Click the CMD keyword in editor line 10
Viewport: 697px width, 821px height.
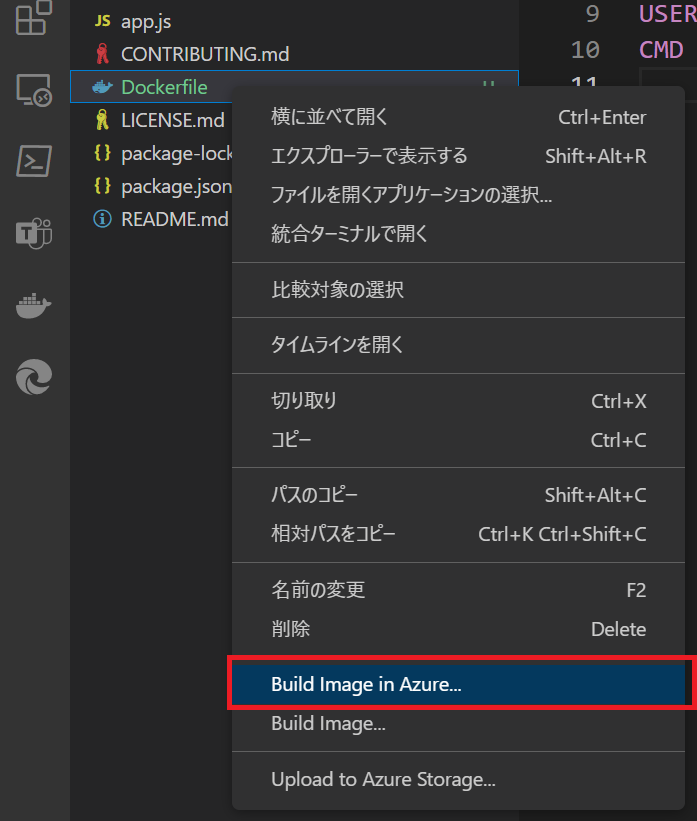661,50
